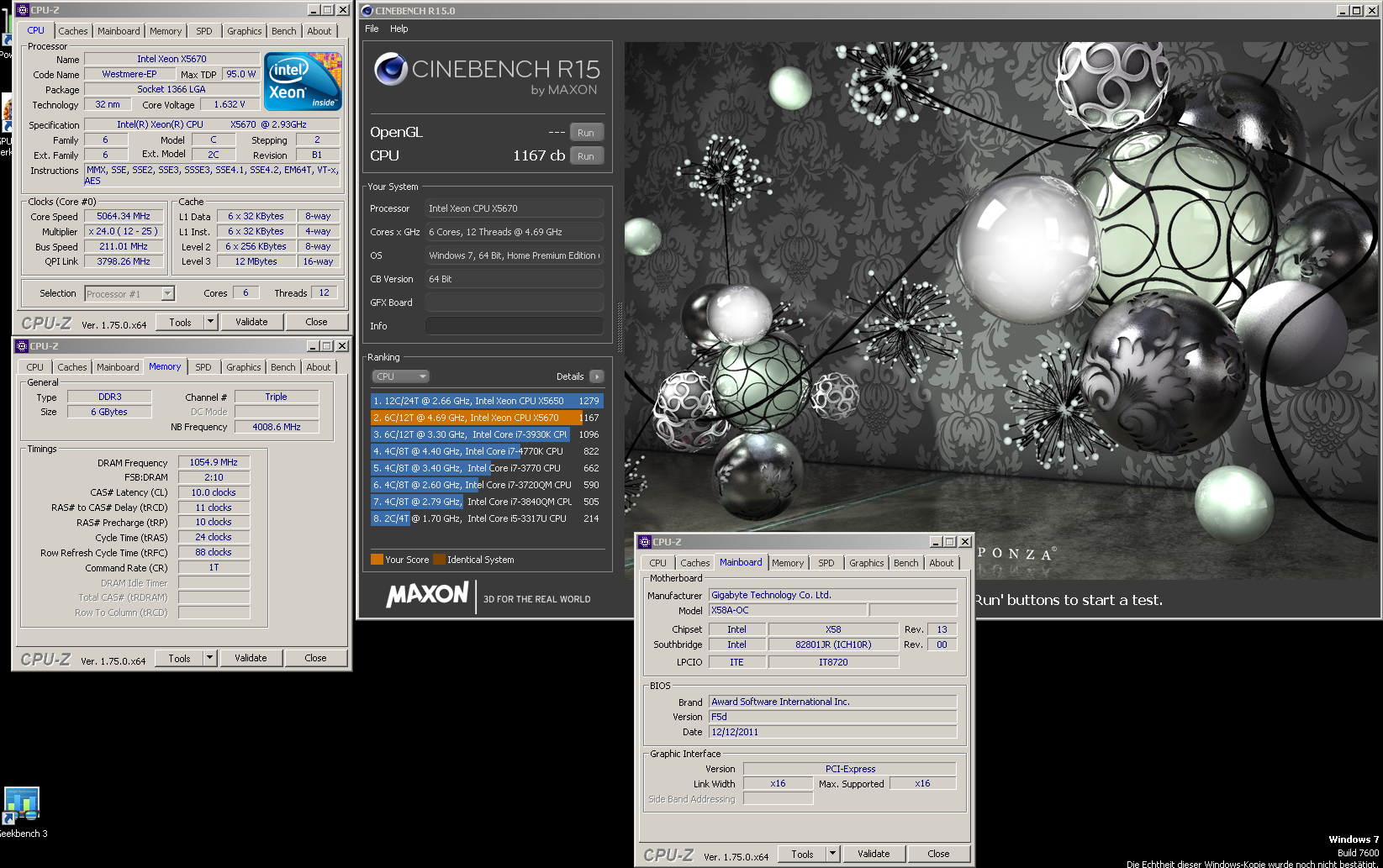Open About tab in top CPU-Z
1383x868 pixels.
click(319, 31)
